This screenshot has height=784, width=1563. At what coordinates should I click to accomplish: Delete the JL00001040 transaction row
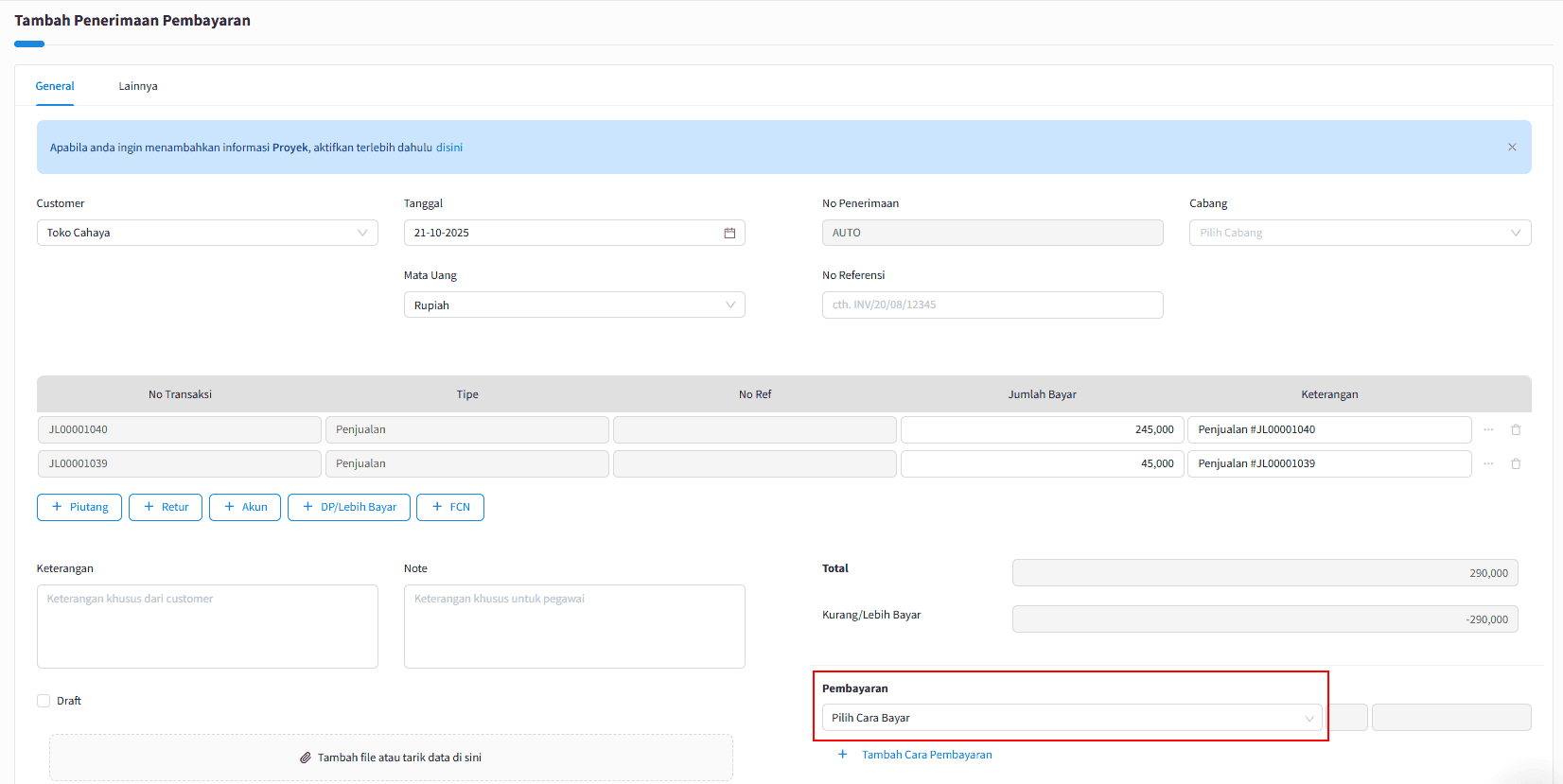(x=1516, y=429)
